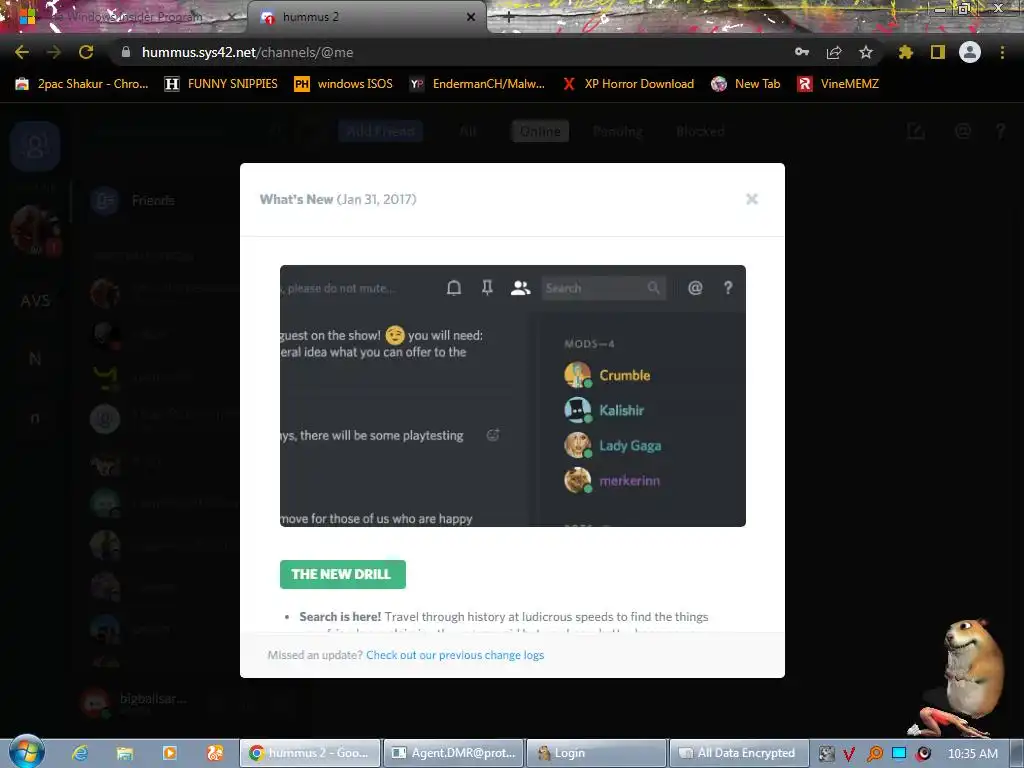Viewport: 1024px width, 768px height.
Task: Open windows ISOS bookmark
Action: (344, 84)
